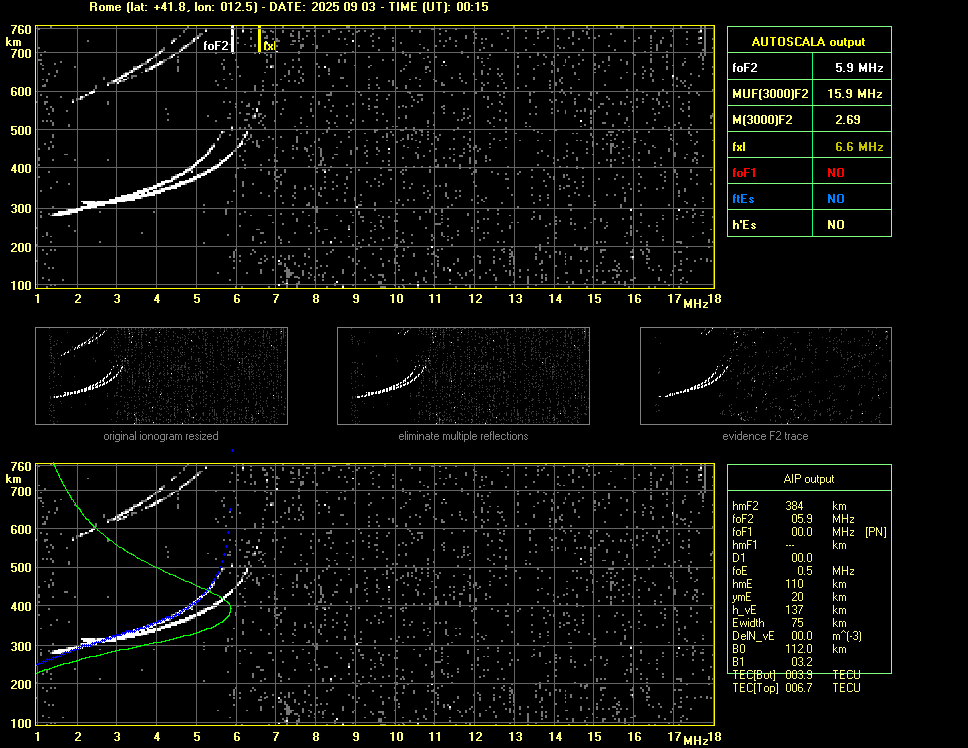Click the 'AUTOSCALA output' header
This screenshot has width=968, height=748.
(x=808, y=42)
